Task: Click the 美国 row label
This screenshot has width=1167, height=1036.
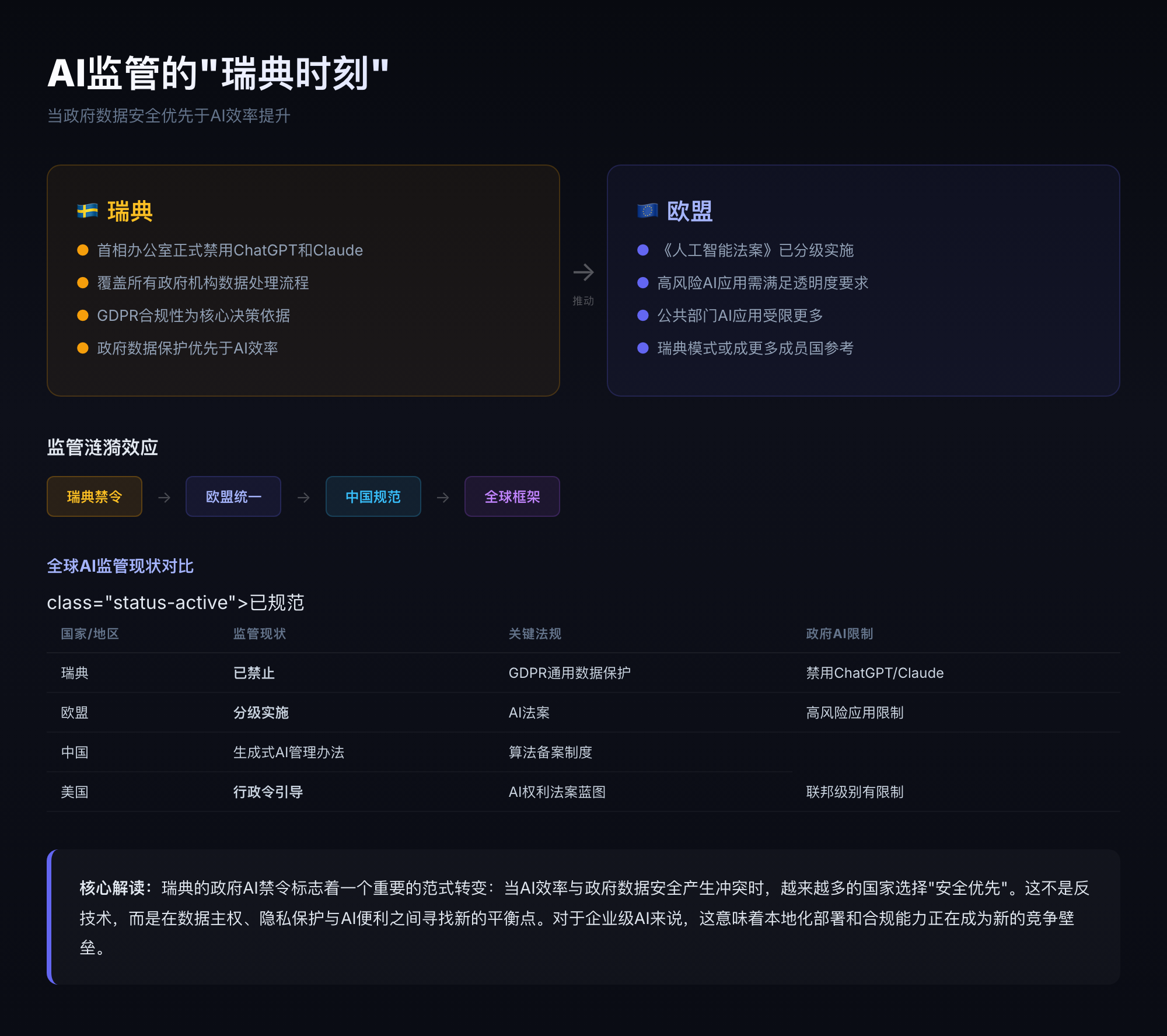Action: click(75, 792)
